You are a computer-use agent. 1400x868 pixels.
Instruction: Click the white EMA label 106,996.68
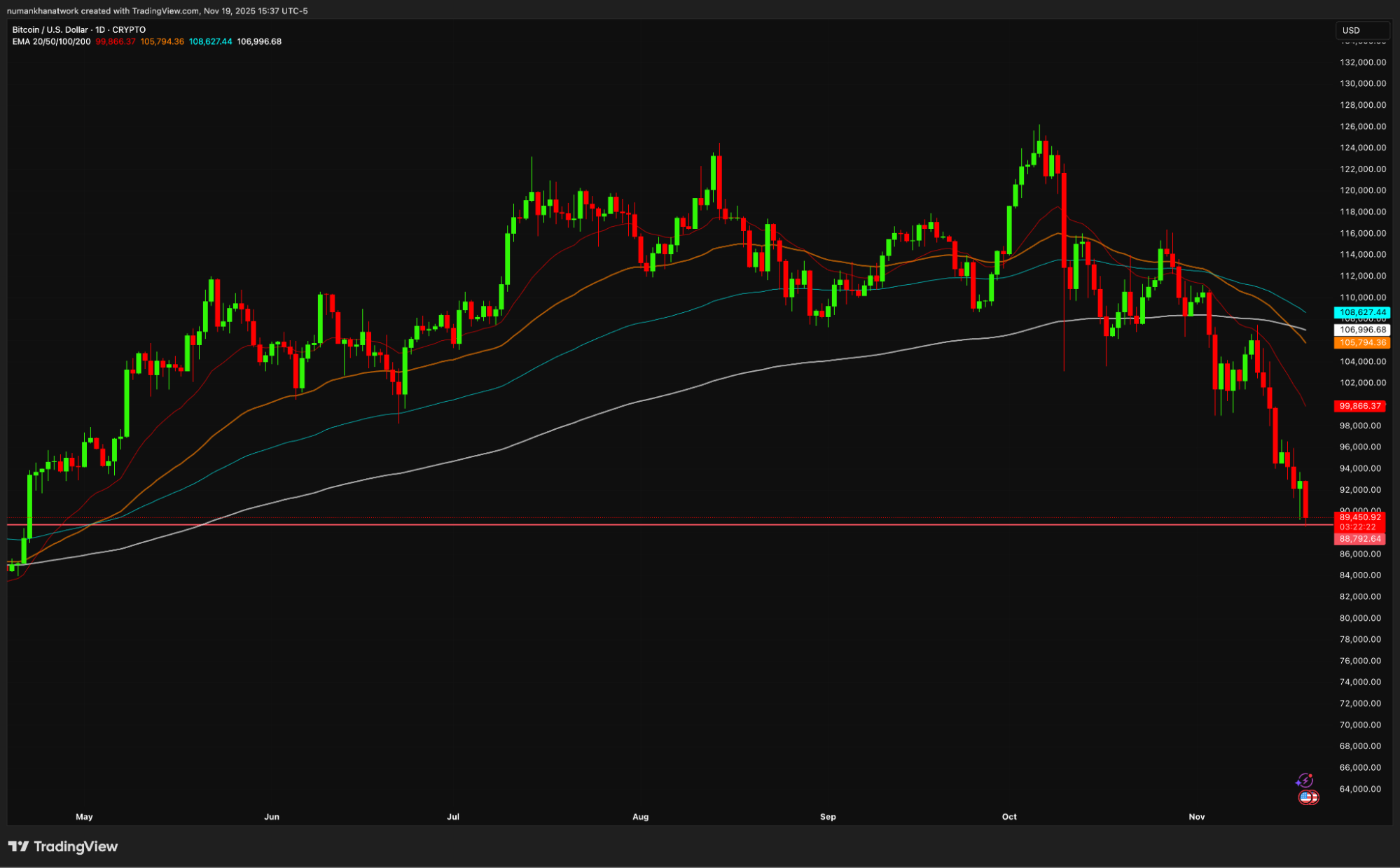pyautogui.click(x=1362, y=329)
